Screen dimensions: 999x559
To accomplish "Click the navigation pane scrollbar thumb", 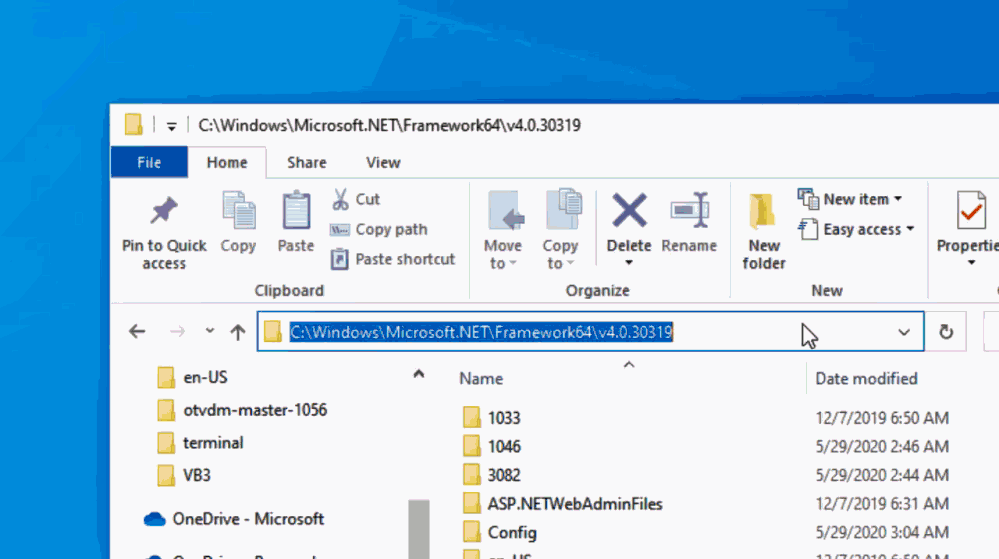I will click(x=419, y=529).
